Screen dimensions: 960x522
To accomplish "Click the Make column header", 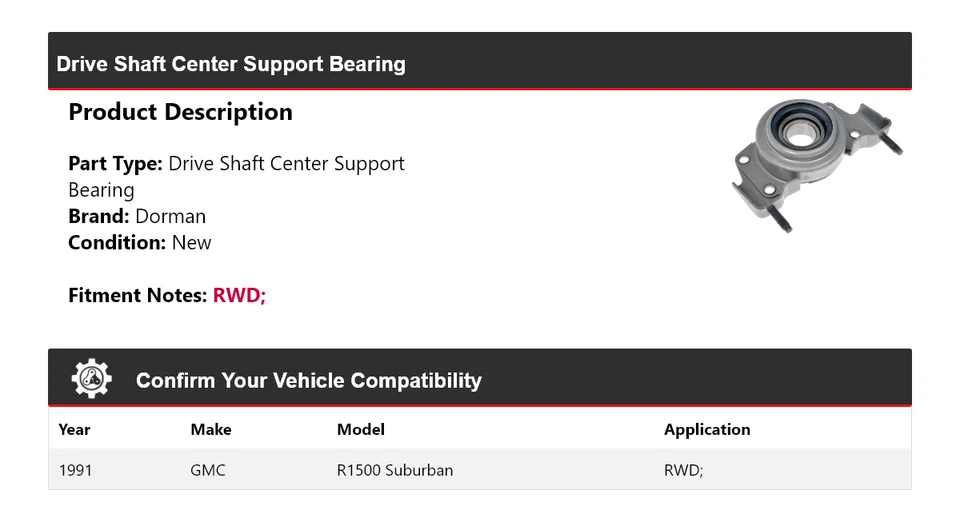I will point(211,429).
